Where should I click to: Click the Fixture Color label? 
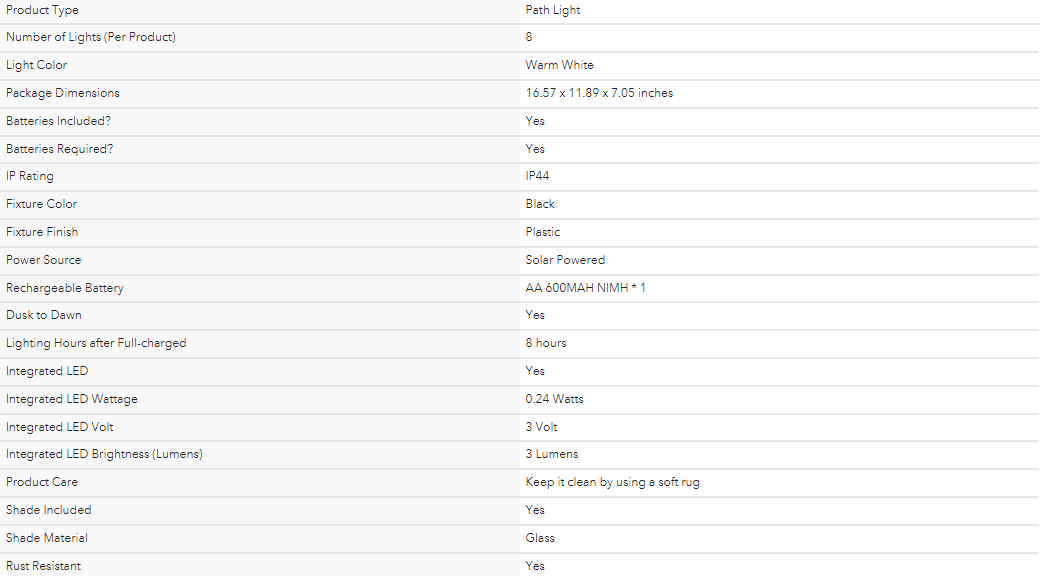click(x=41, y=204)
